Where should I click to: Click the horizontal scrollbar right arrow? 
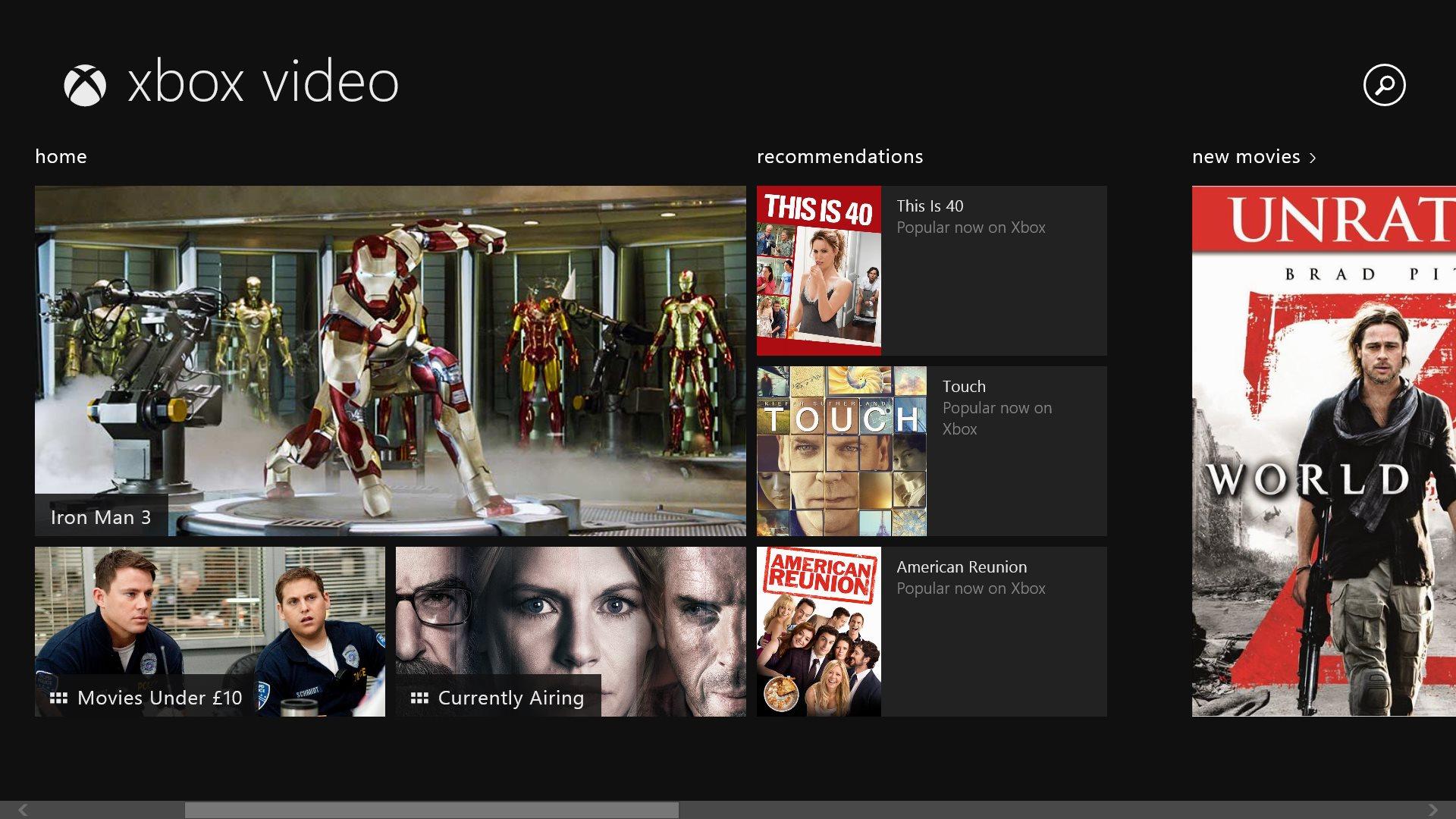[1432, 810]
